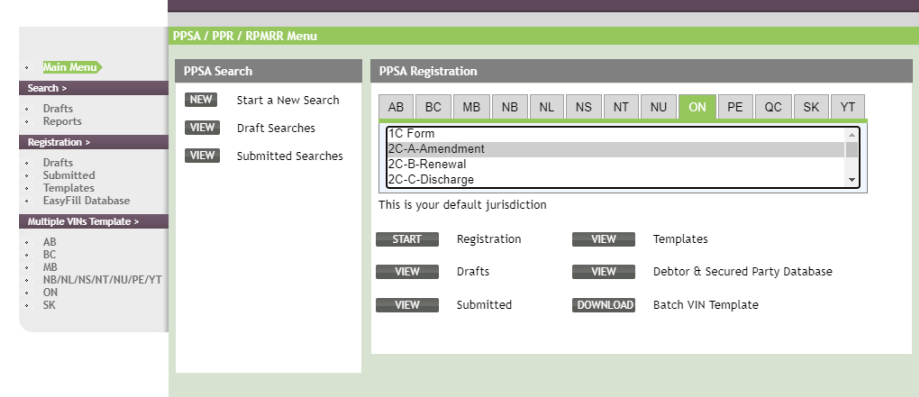Click VIEW button for Submitted registrations
Screen dimensions: 919x397
(407, 305)
